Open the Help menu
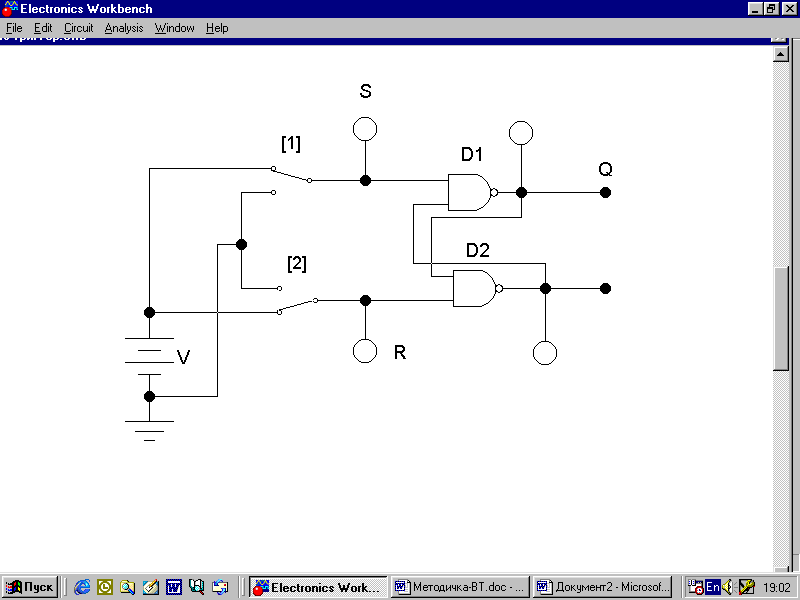800x600 pixels. (x=217, y=28)
